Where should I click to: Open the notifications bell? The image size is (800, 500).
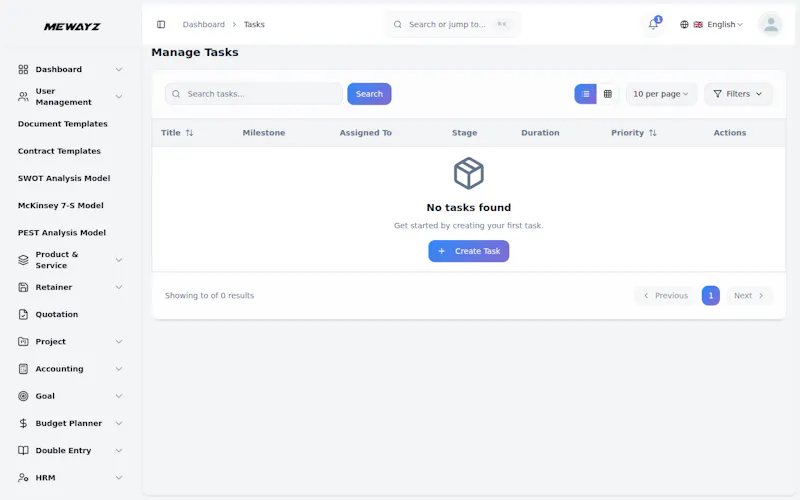click(x=654, y=24)
